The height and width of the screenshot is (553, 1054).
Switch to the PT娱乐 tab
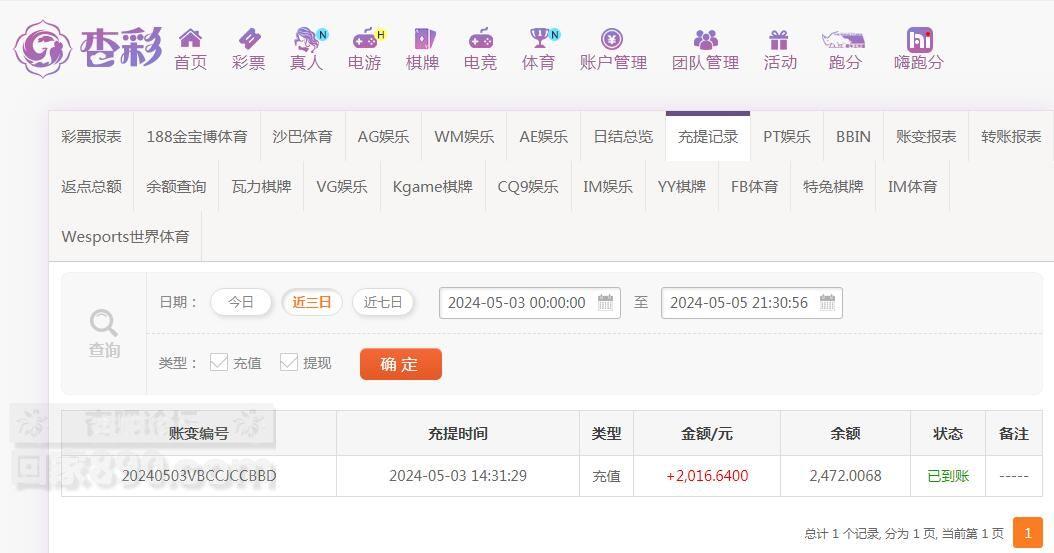[x=787, y=136]
